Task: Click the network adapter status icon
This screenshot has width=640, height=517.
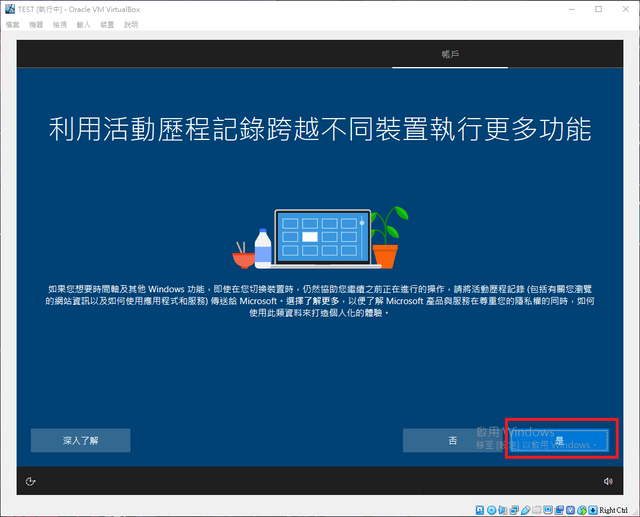Action: tap(514, 510)
